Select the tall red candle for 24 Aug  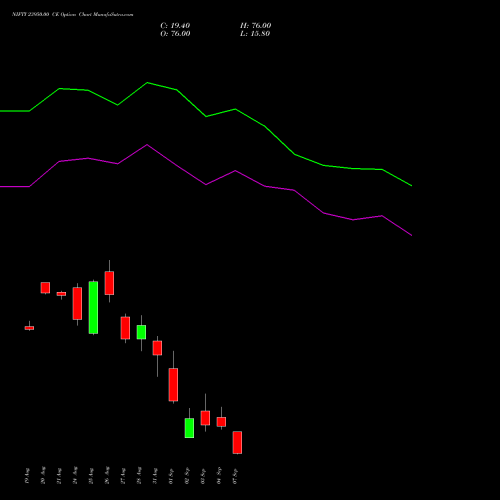coord(77,304)
